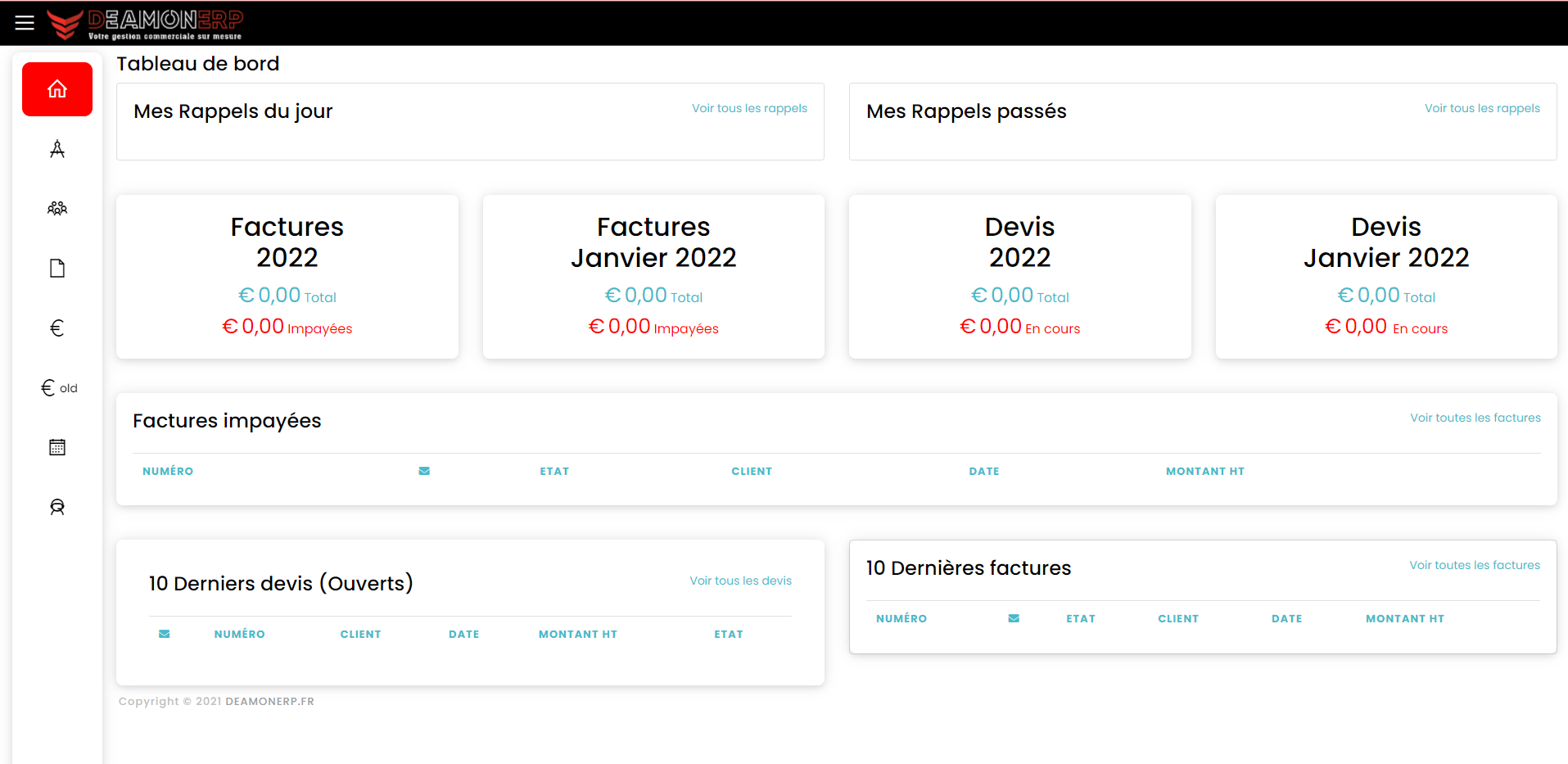Open the user account sidebar icon
Viewport: 1568px width, 764px height.
(57, 507)
